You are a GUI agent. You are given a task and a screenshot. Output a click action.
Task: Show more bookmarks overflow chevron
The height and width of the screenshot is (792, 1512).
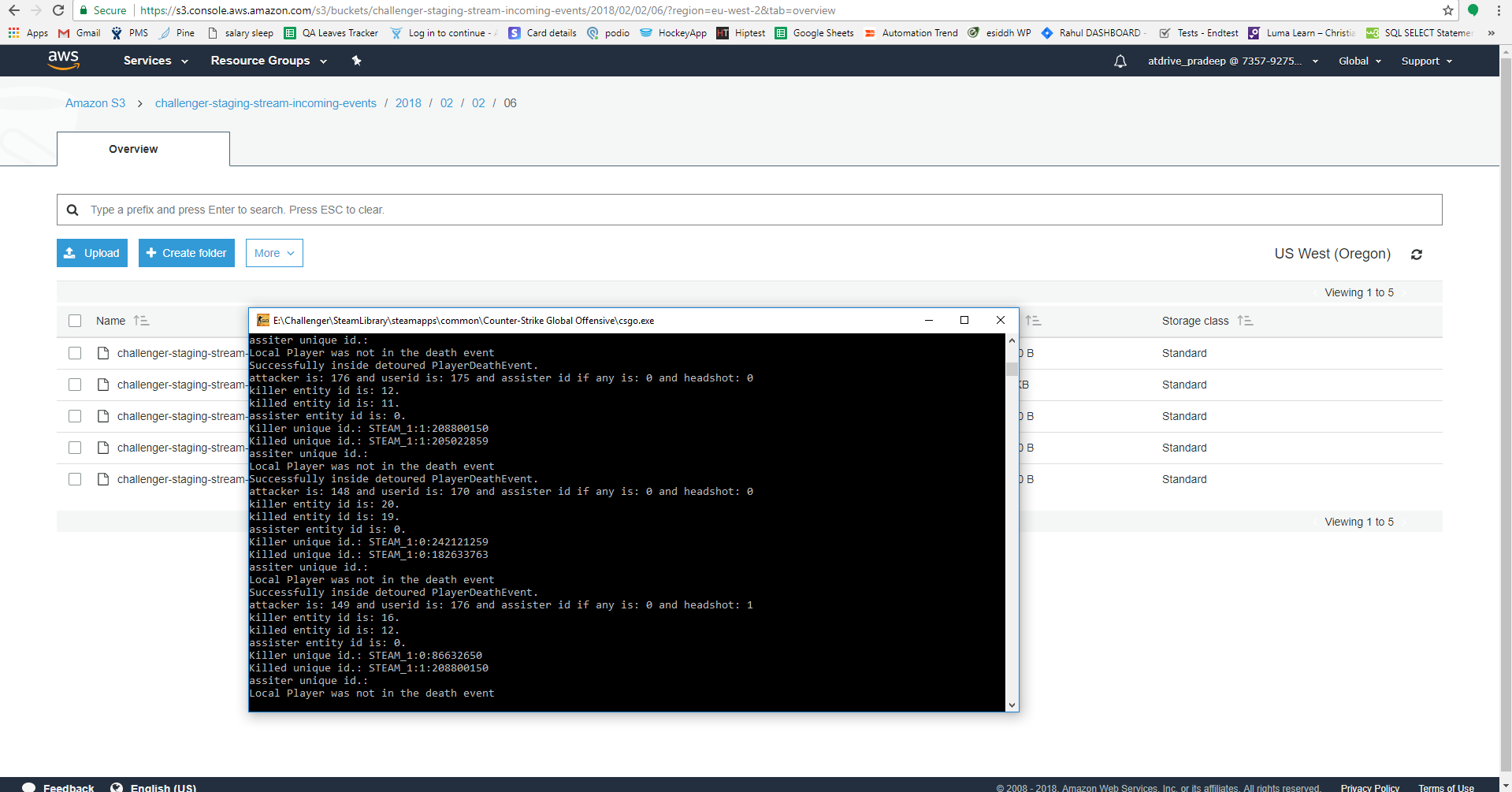pyautogui.click(x=1491, y=33)
